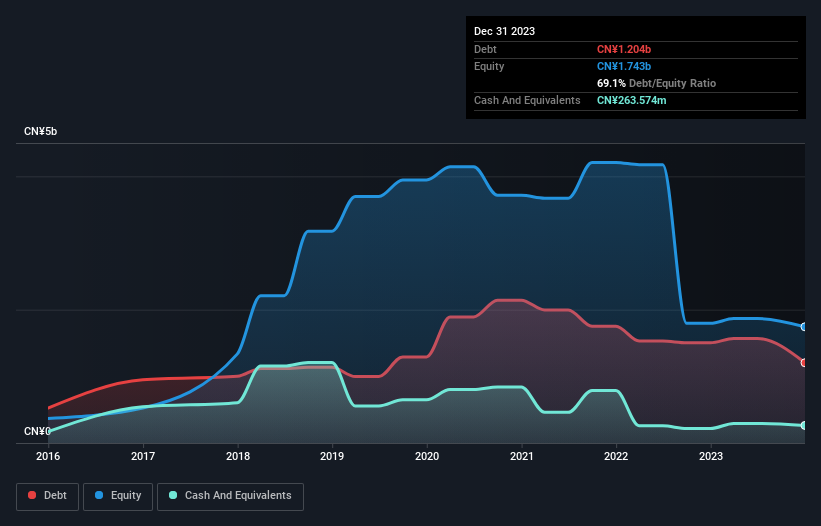Select the 2016 x-axis label
The width and height of the screenshot is (821, 526).
48,456
